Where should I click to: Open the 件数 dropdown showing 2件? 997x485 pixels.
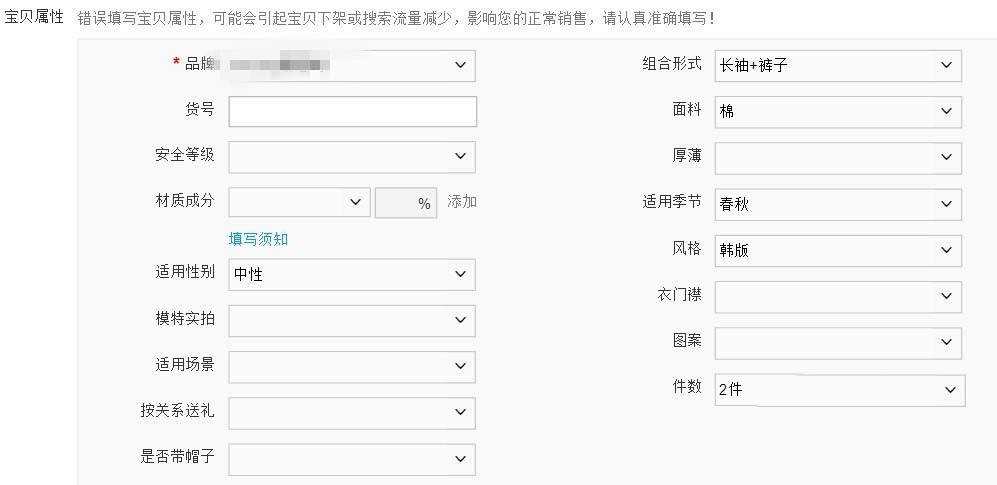pyautogui.click(x=840, y=389)
